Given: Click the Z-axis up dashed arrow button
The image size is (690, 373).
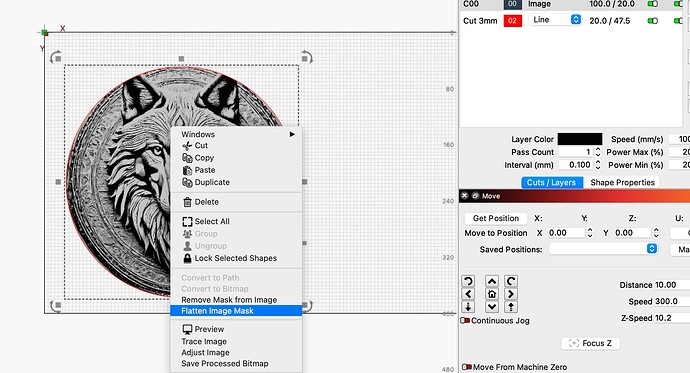Looking at the screenshot, I should (x=510, y=307).
